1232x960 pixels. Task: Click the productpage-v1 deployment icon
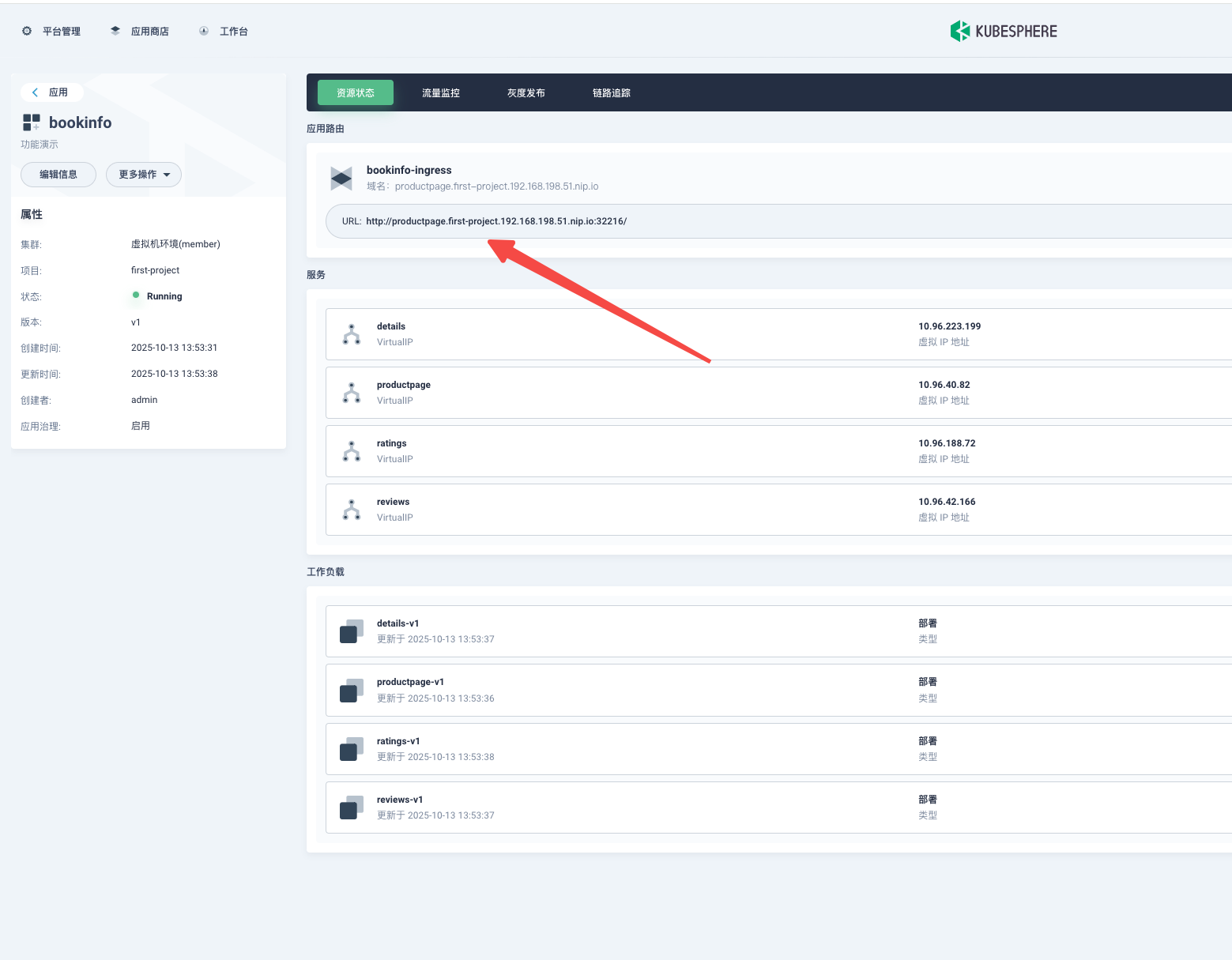(x=352, y=691)
